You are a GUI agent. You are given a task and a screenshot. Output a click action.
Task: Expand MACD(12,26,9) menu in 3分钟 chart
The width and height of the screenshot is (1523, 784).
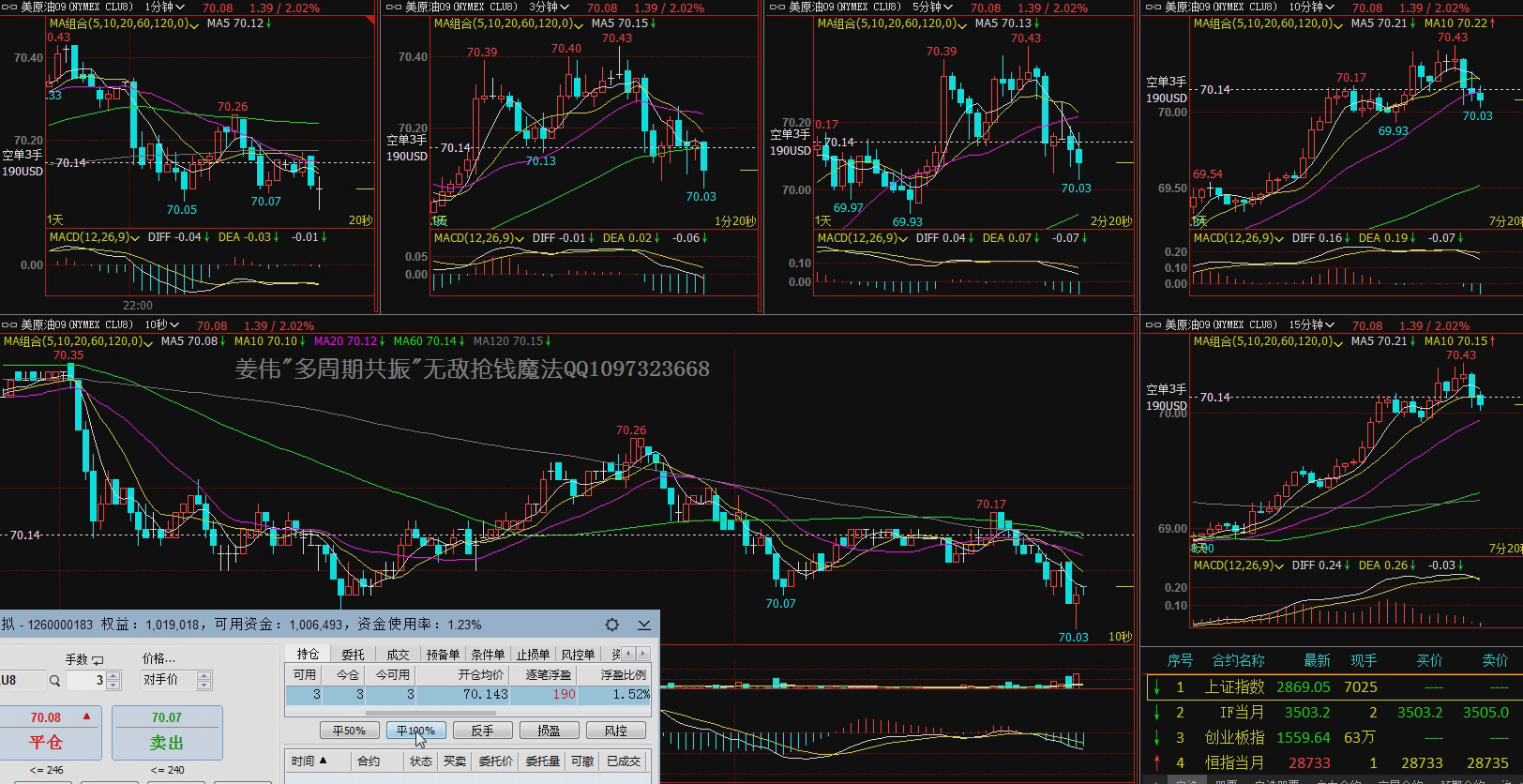pyautogui.click(x=519, y=238)
